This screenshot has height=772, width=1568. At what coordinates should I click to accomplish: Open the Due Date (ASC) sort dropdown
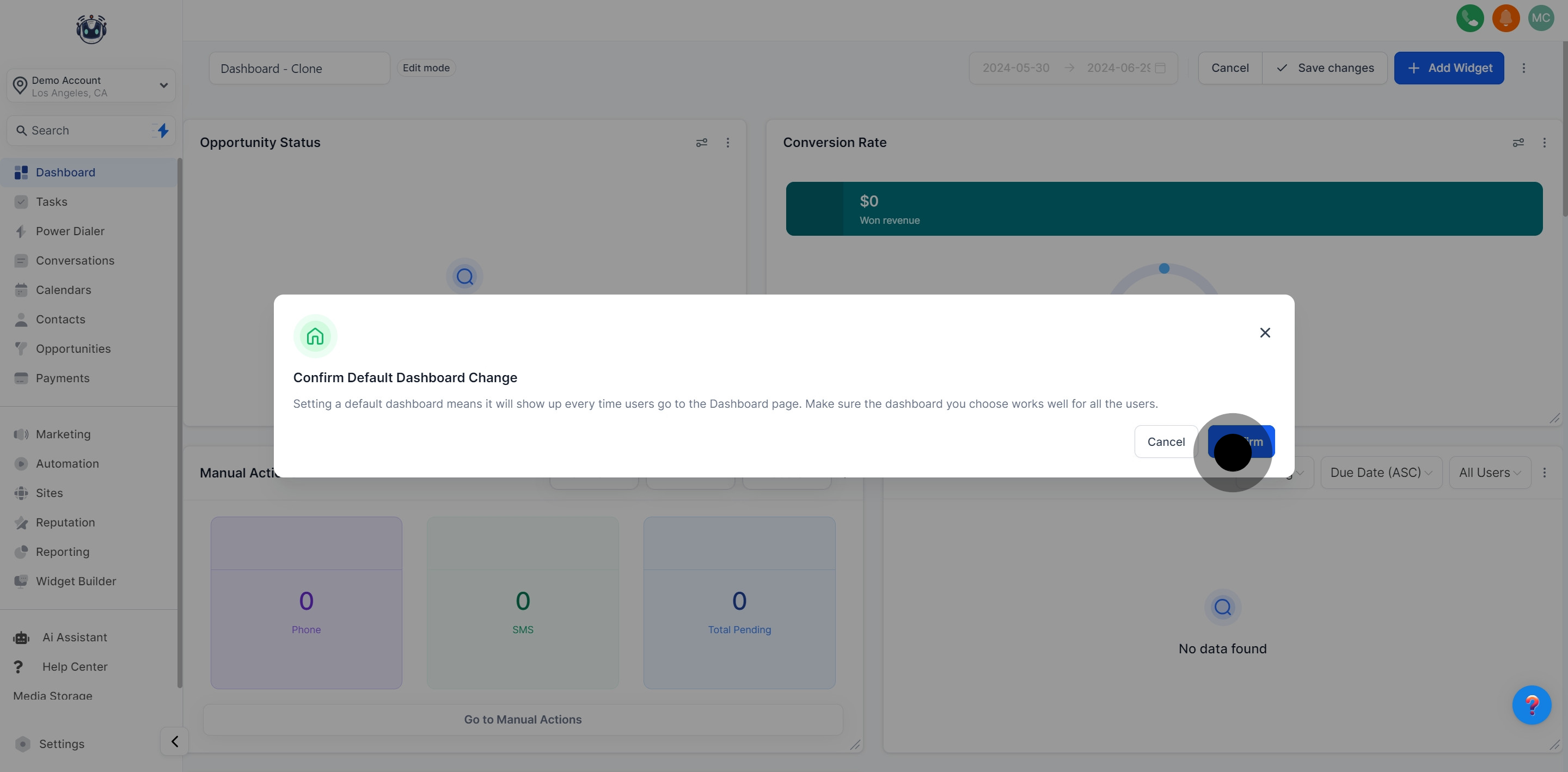(x=1381, y=473)
